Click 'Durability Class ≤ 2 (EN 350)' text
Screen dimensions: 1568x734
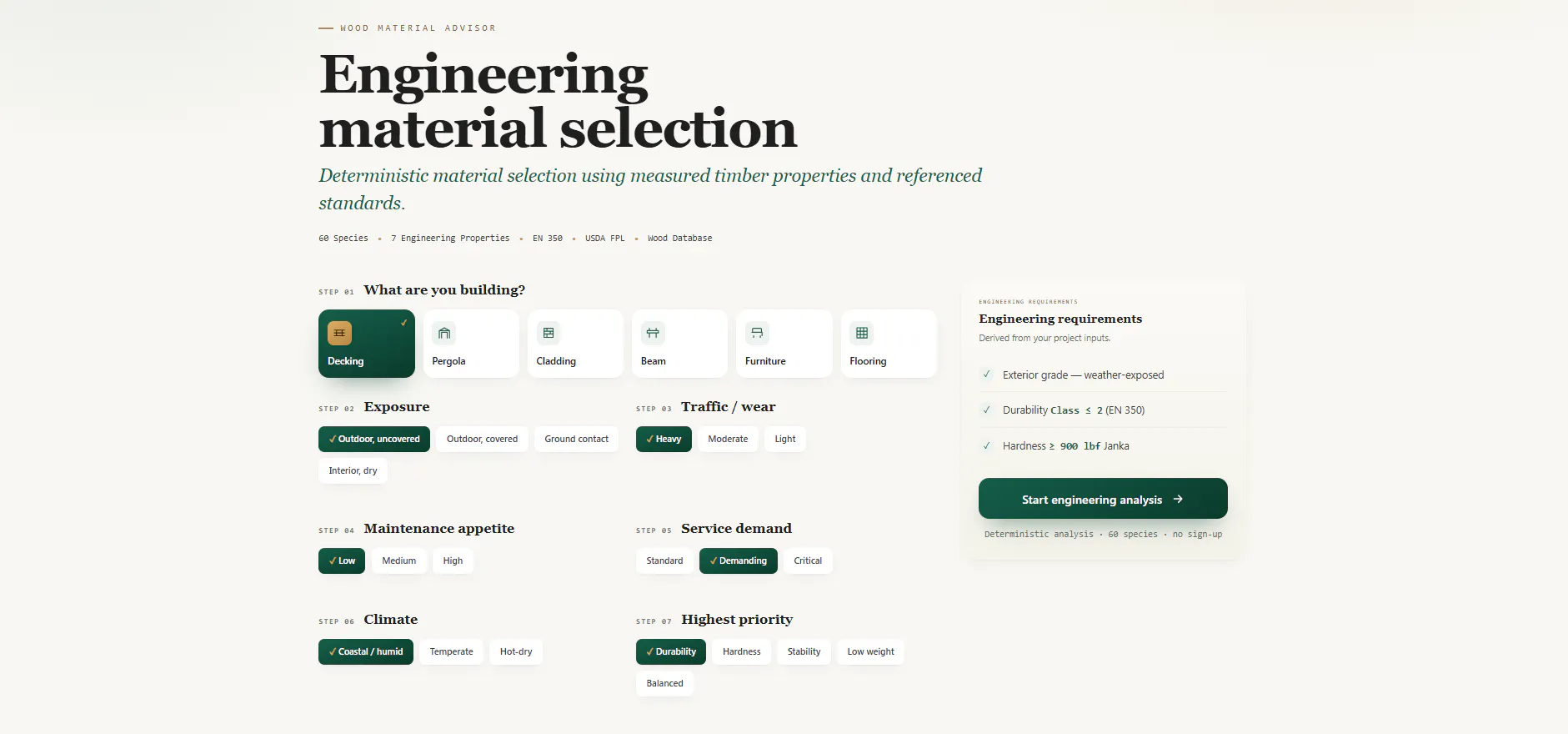1074,410
